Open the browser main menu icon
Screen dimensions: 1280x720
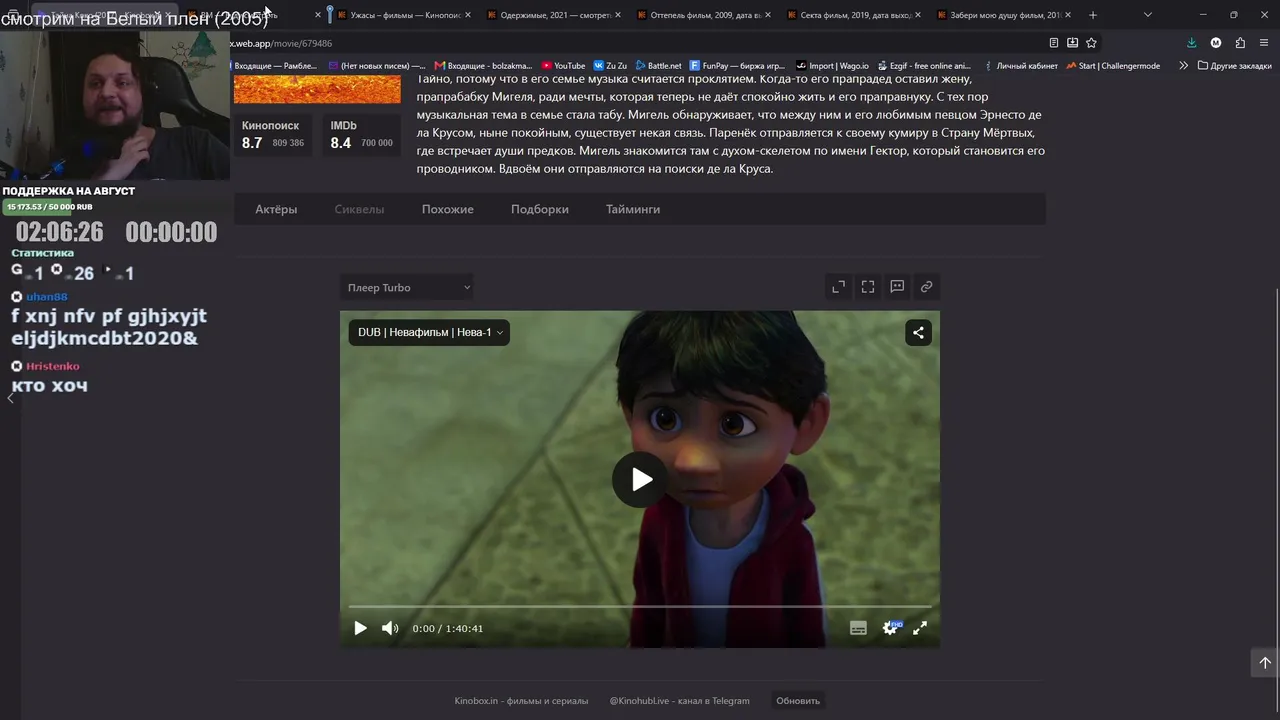1265,43
